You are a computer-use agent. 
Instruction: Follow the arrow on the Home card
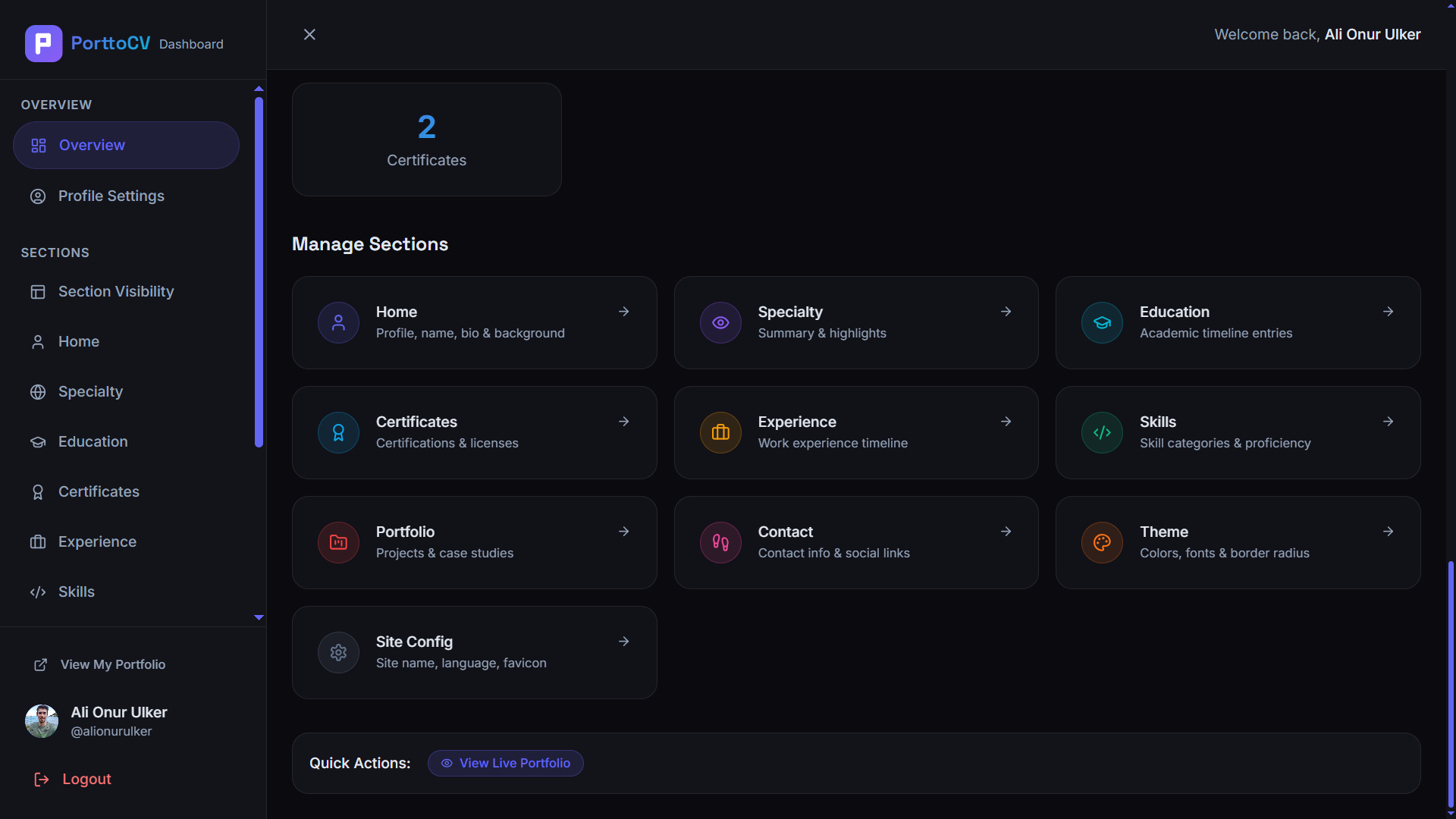click(623, 312)
